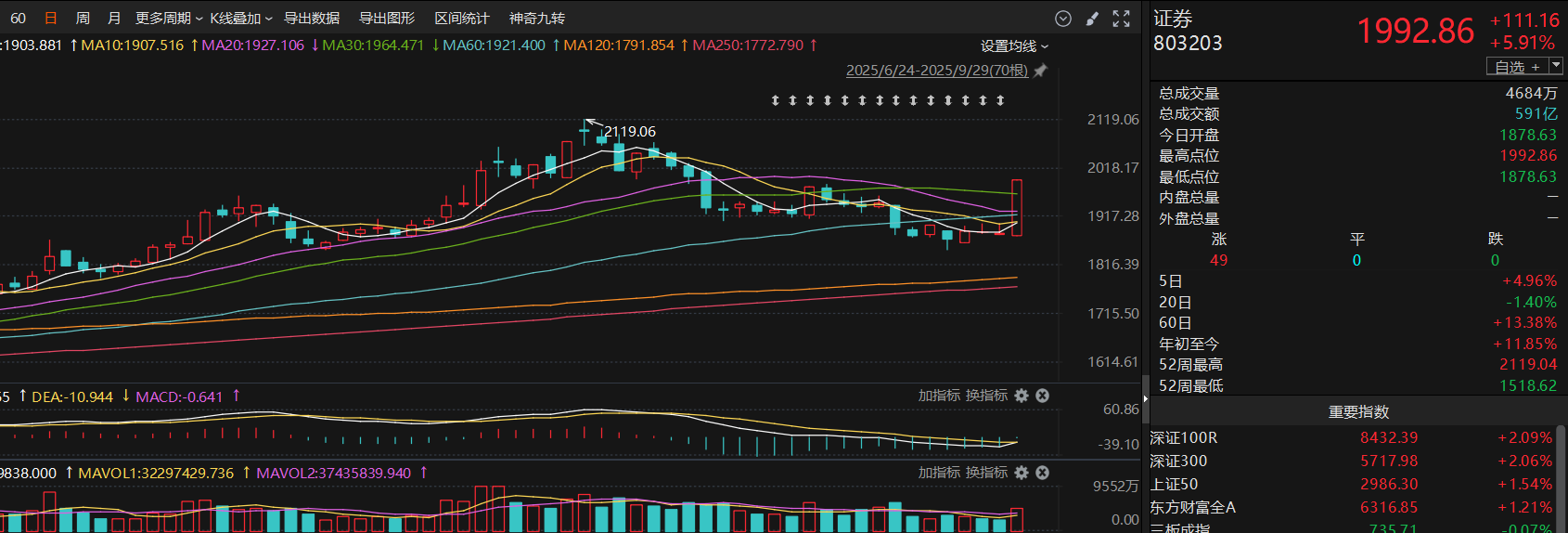Screen dimensions: 1568x533
Task: Click the MA30:1964.471 label
Action: (x=373, y=45)
